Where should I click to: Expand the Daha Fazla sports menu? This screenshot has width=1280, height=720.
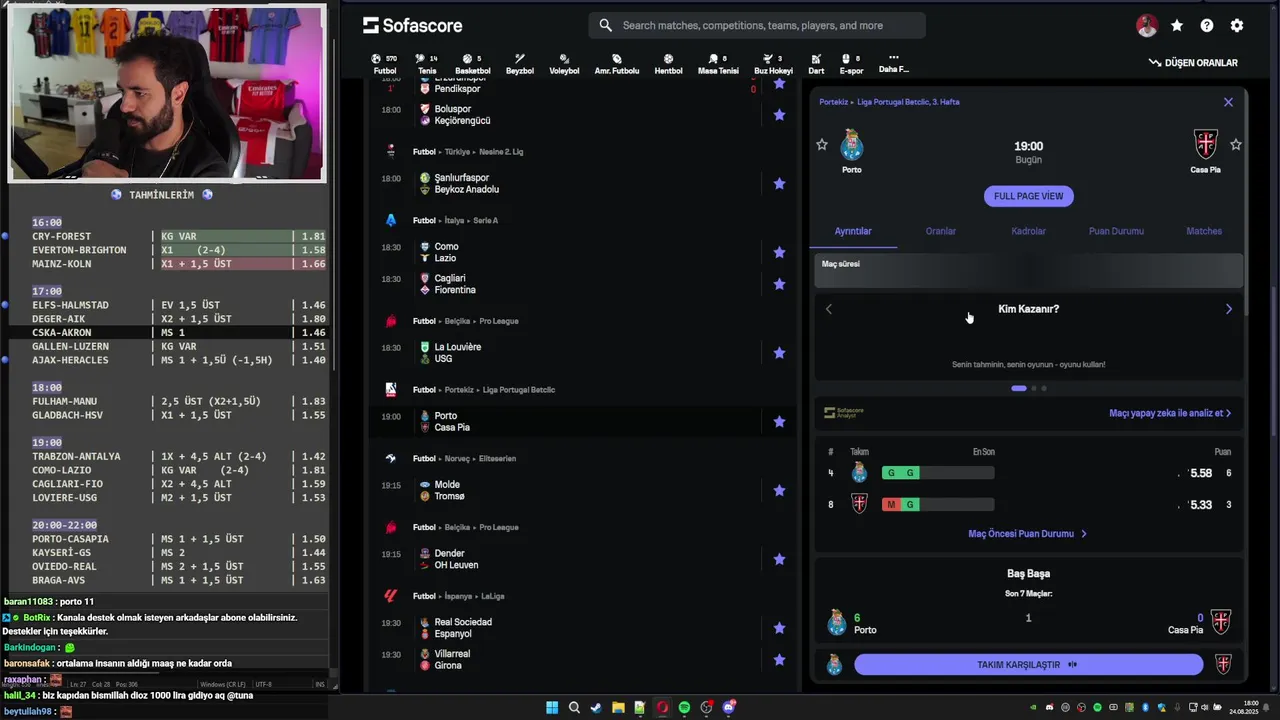pos(893,64)
